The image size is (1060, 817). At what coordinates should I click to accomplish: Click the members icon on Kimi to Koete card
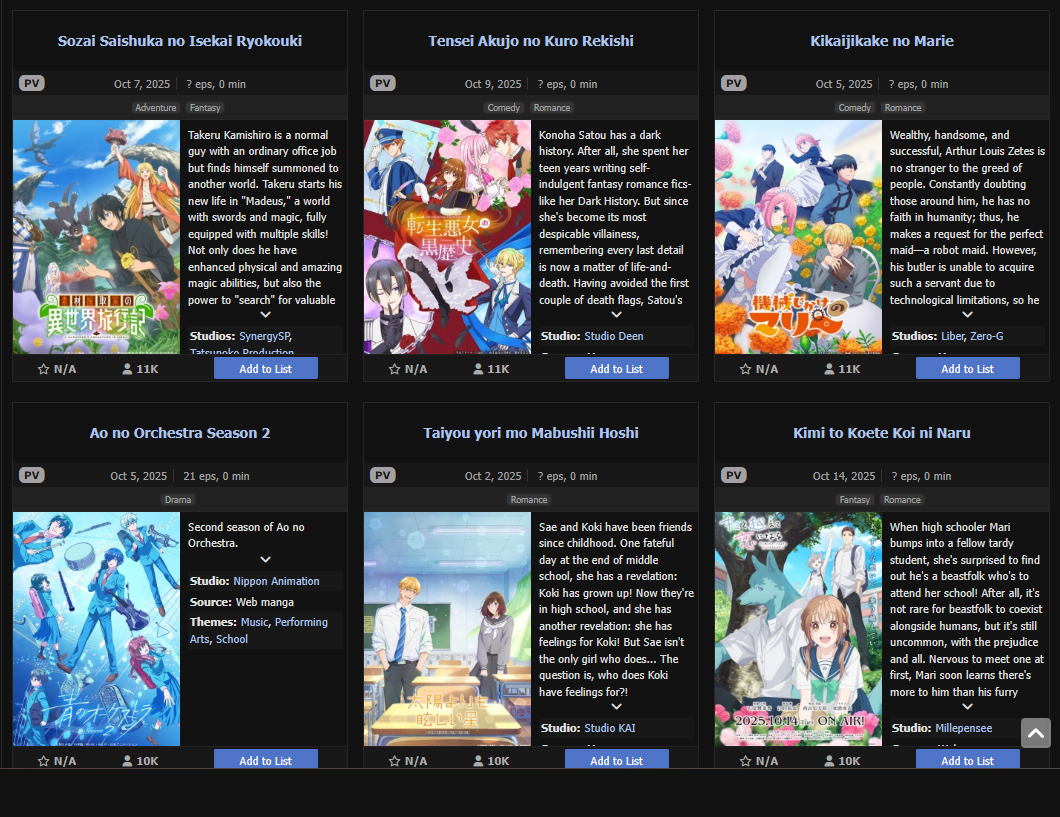click(829, 761)
